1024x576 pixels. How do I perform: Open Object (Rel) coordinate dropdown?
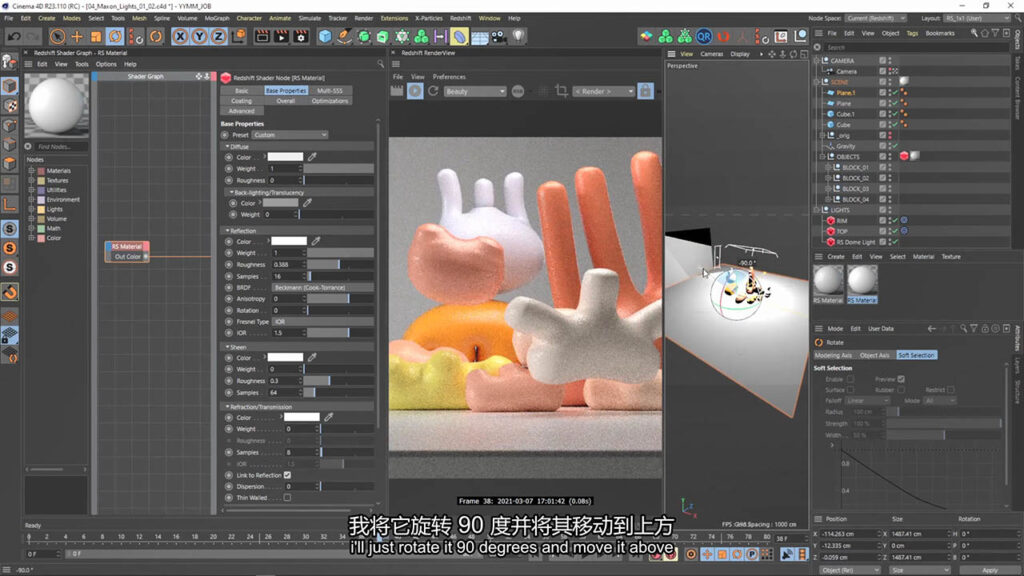pos(850,570)
